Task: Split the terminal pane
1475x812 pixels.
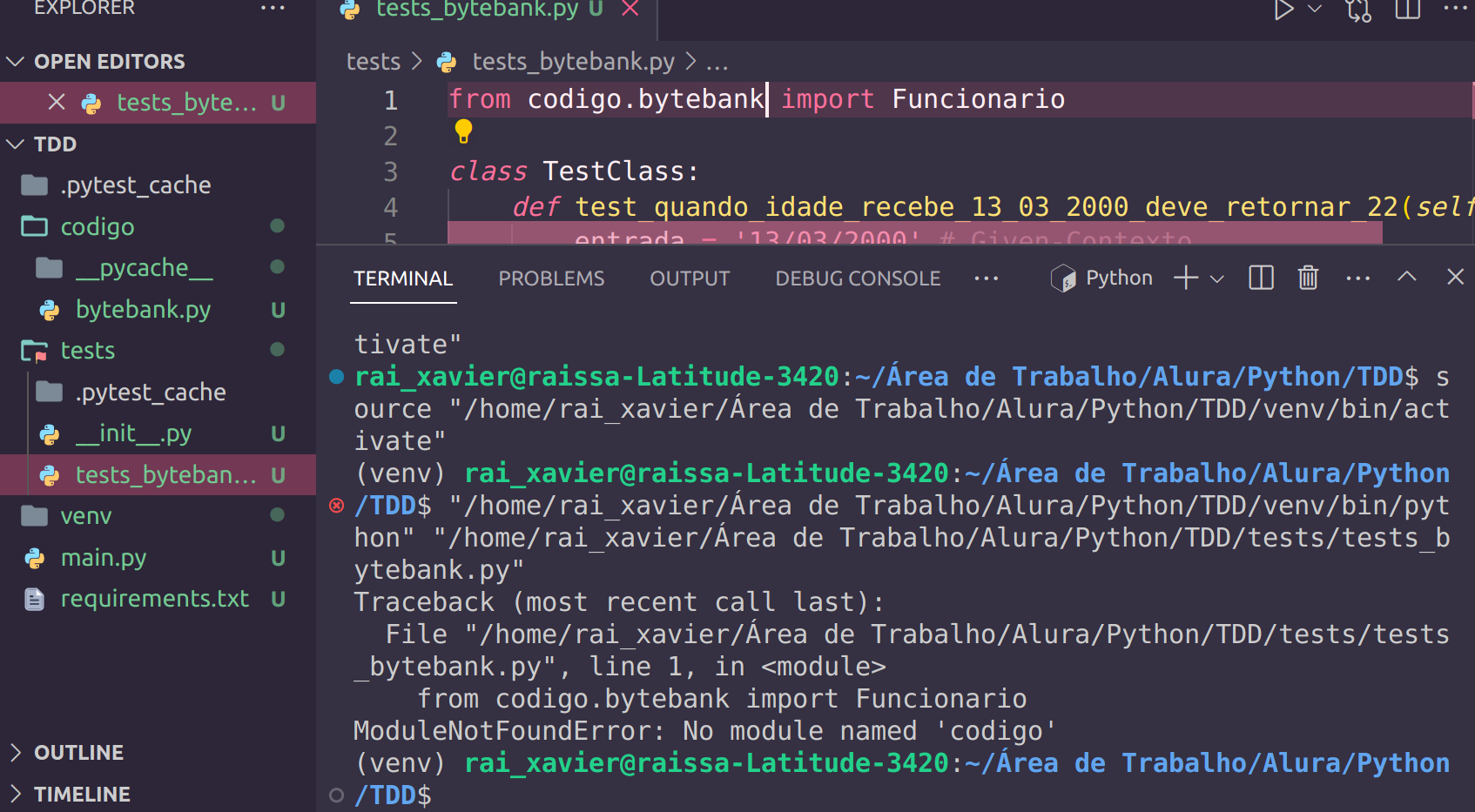Action: point(1261,278)
